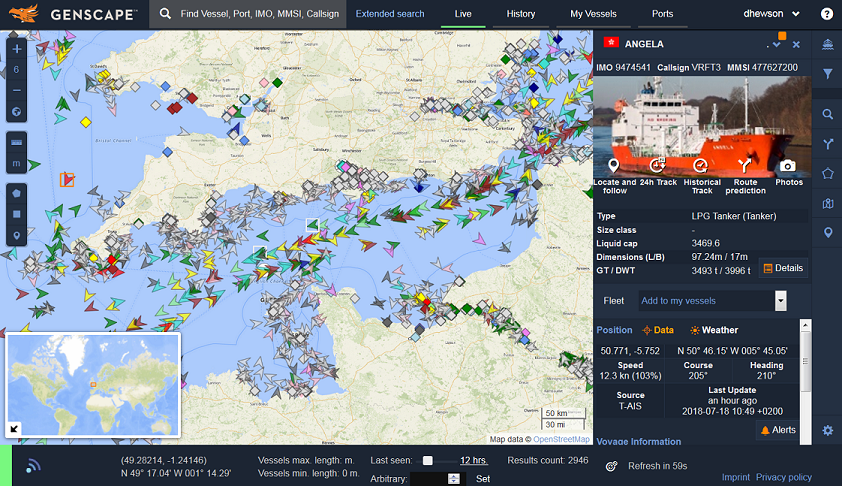The width and height of the screenshot is (842, 486).
Task: Click the zoom level 6 indicator
Action: pos(17,69)
